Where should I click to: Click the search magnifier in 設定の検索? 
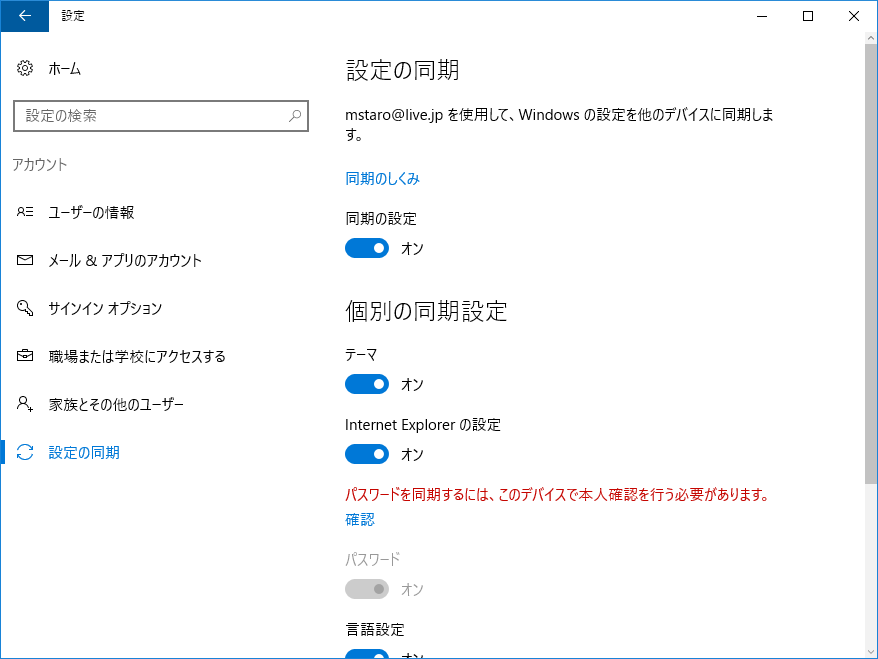[x=294, y=116]
